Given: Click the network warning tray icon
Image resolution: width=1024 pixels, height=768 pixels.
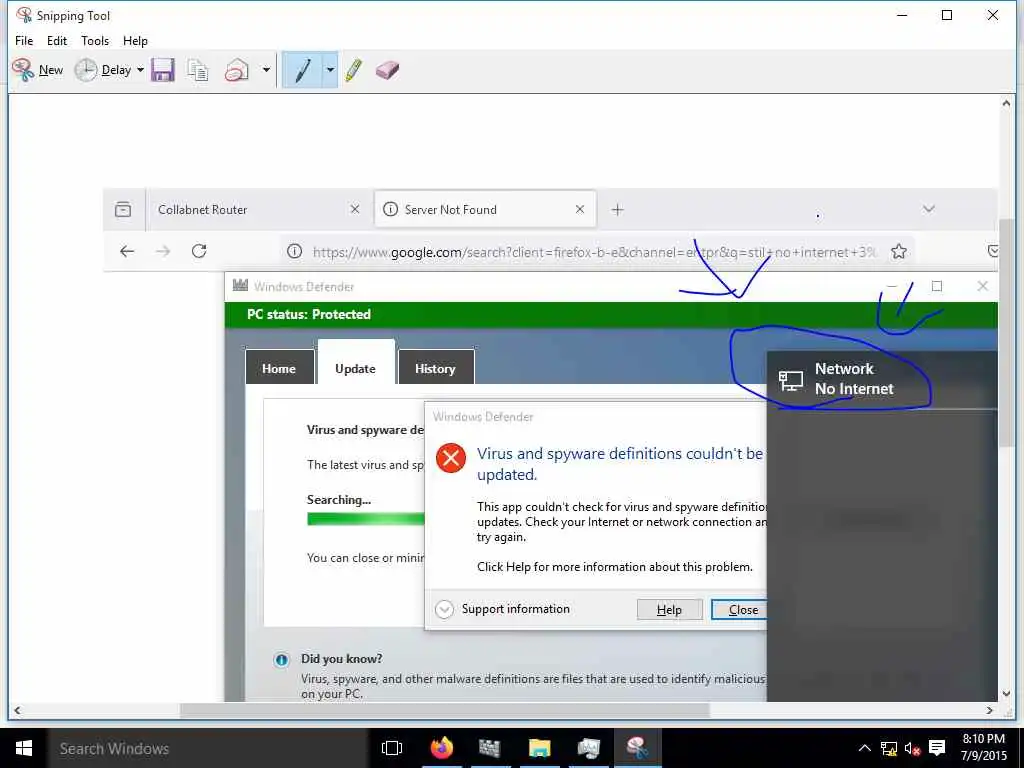Looking at the screenshot, I should (x=889, y=748).
